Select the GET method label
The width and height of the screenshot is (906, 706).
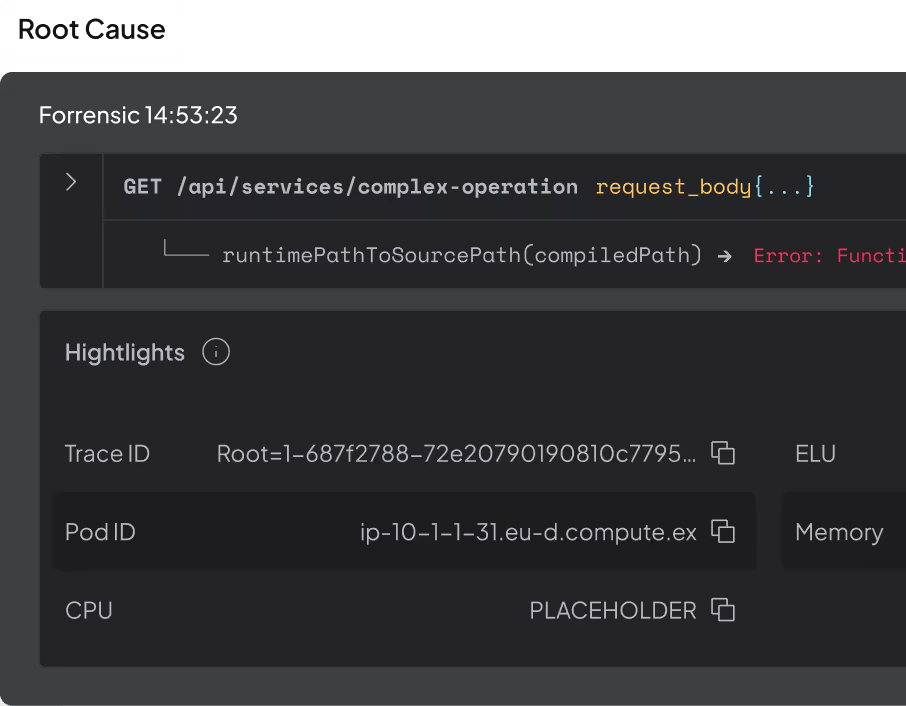click(x=141, y=186)
